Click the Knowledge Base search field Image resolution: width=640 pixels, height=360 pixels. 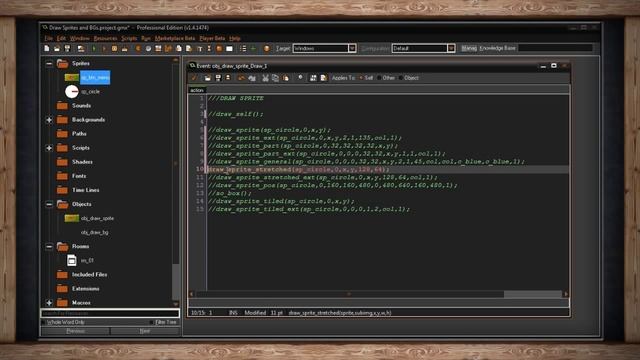click(x=555, y=48)
